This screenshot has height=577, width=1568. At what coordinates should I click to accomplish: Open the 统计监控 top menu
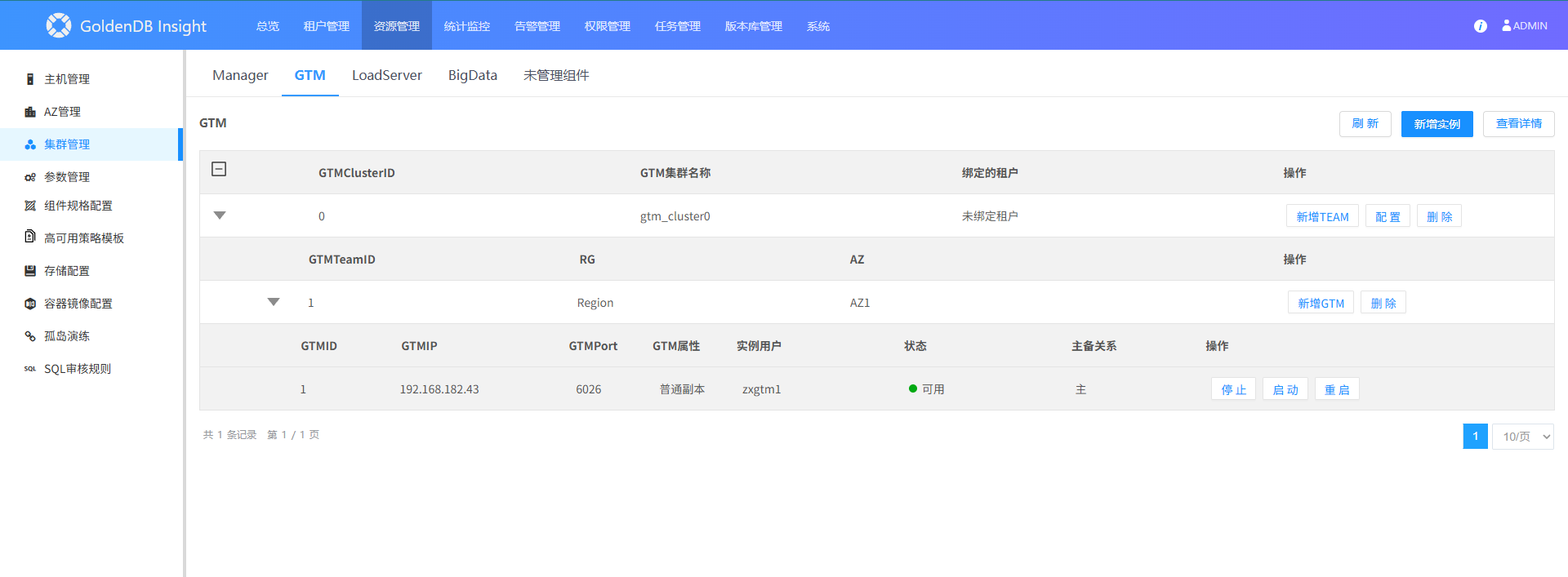point(467,26)
